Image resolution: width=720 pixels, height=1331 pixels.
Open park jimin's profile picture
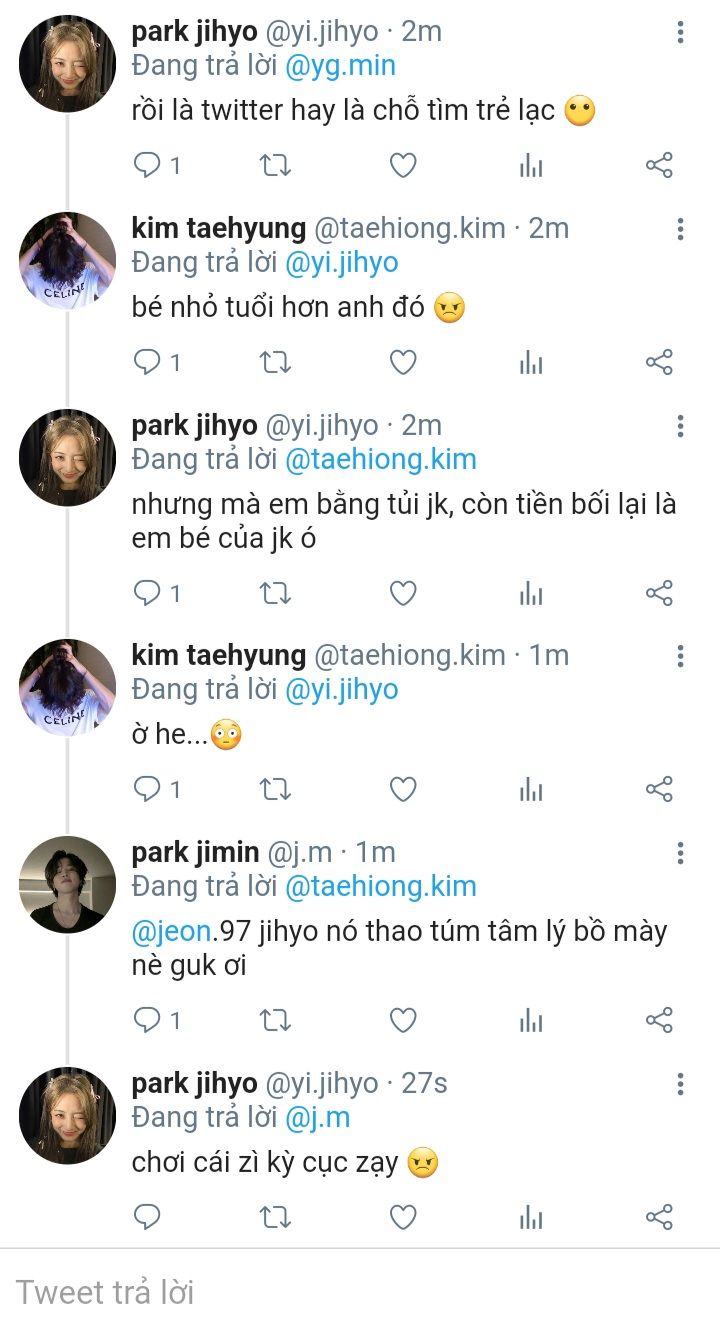(x=67, y=884)
